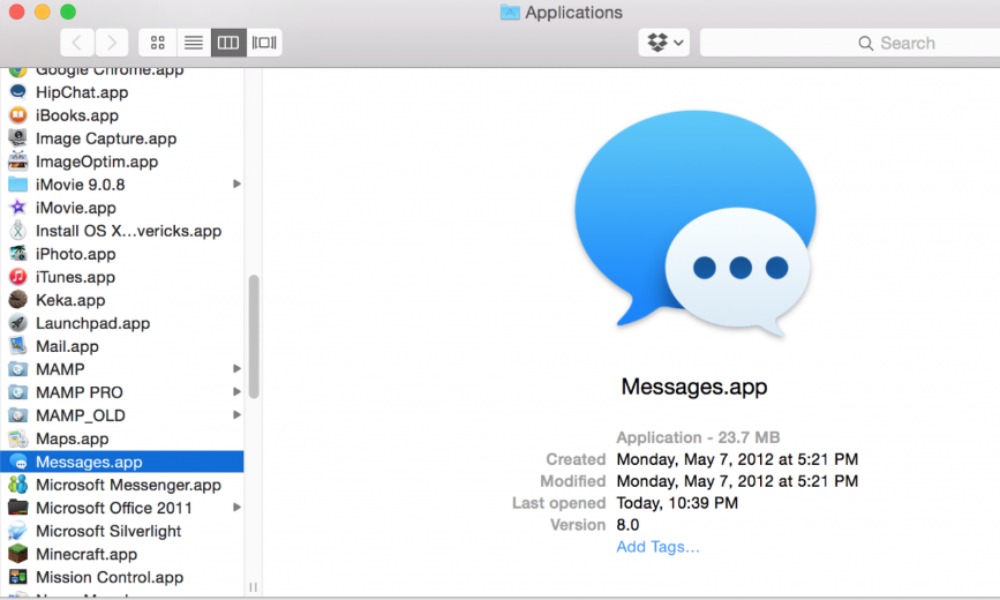The width and height of the screenshot is (1000, 600).
Task: Select Keka.app row
Action: tap(122, 300)
